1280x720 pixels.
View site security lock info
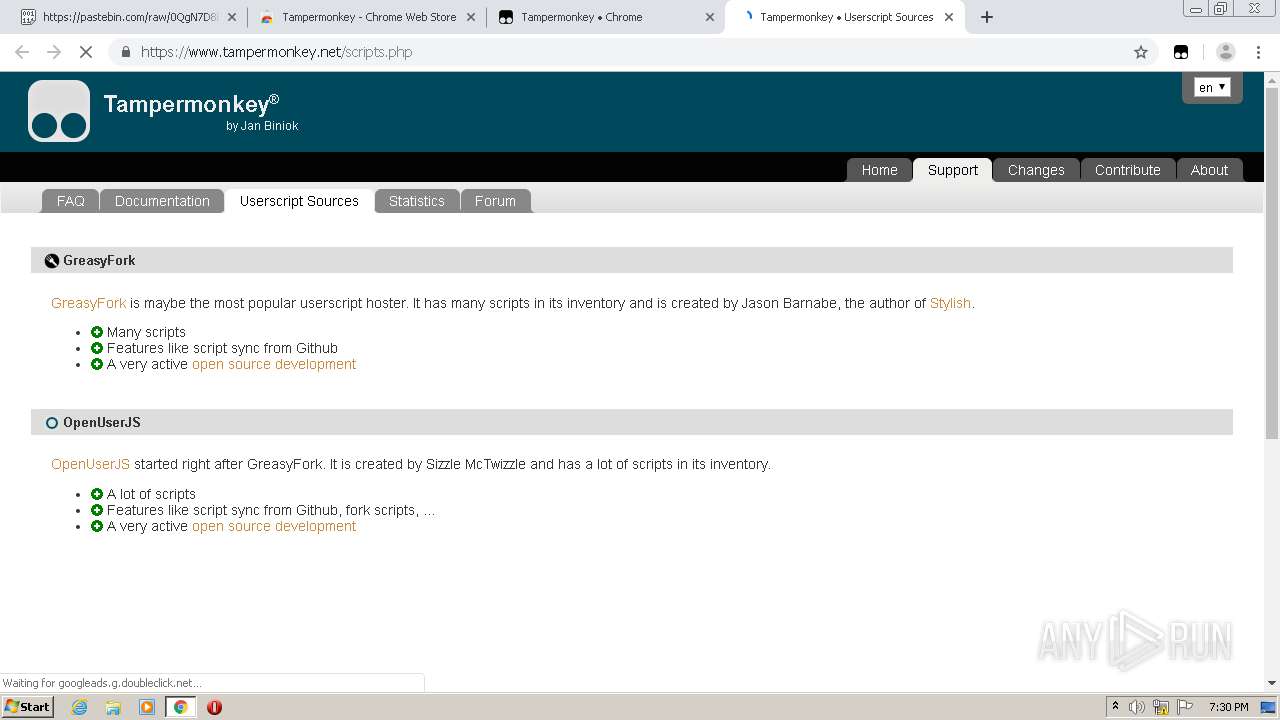(125, 52)
